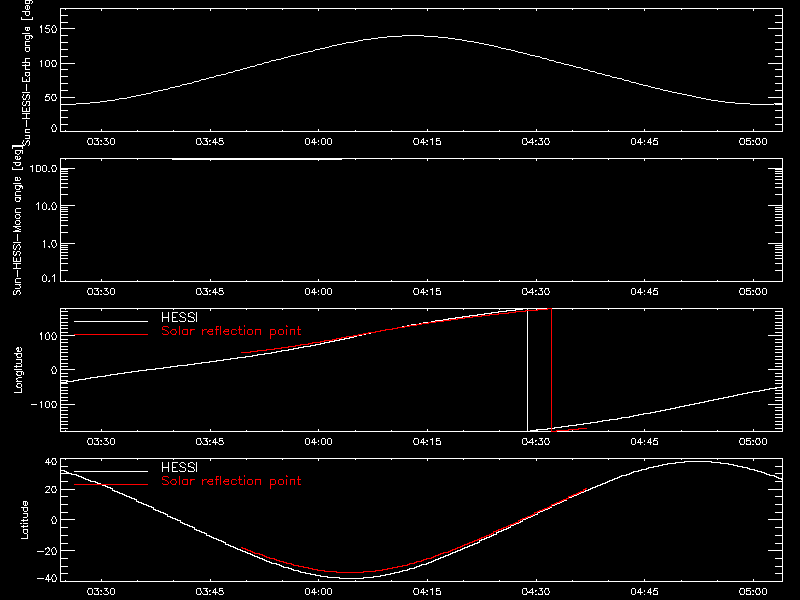
Task: Click the peak of the Earth angle curve
Action: click(x=412, y=35)
